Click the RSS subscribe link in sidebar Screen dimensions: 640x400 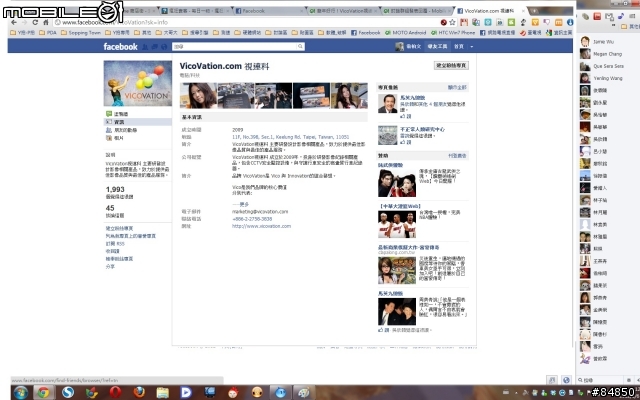pos(115,244)
